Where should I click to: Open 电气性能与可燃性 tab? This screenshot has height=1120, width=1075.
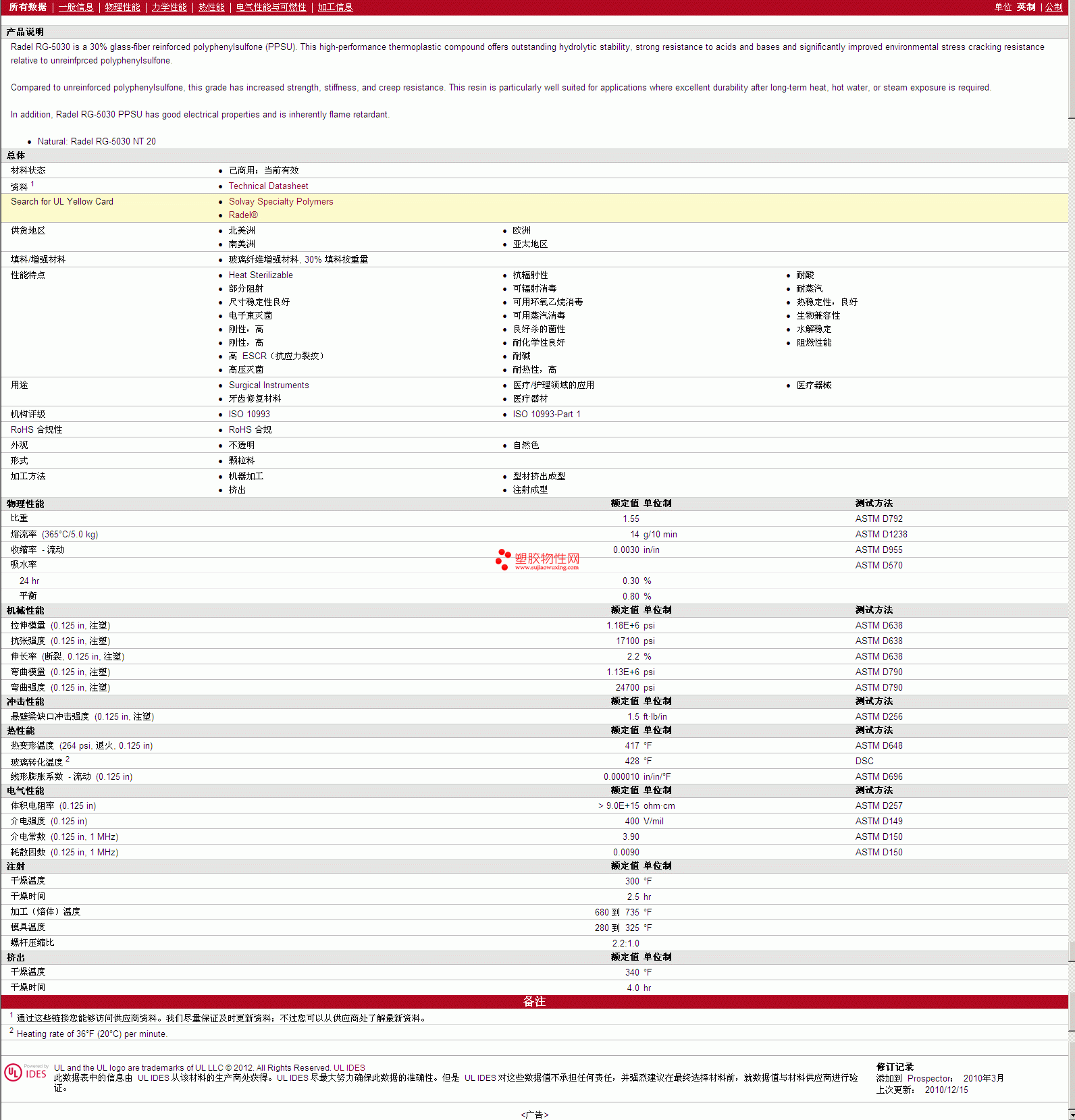click(271, 7)
